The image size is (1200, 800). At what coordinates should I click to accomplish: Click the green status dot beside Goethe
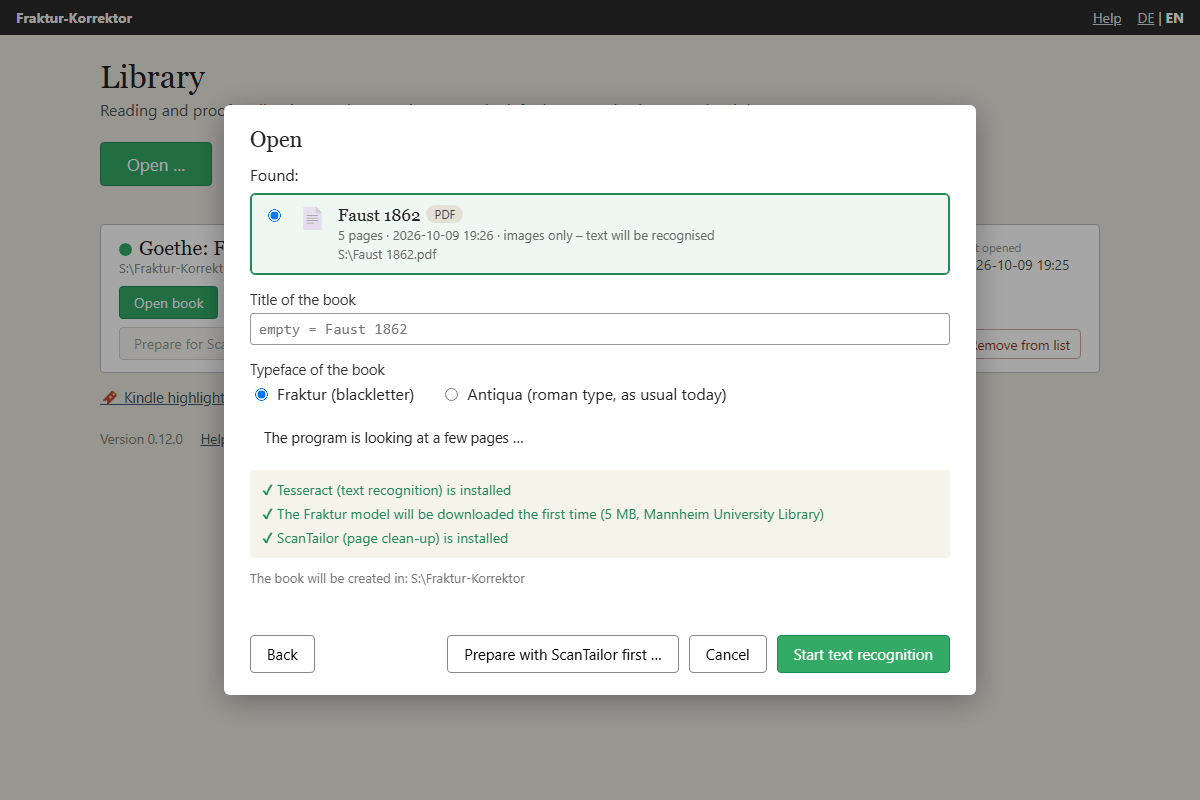pyautogui.click(x=126, y=249)
